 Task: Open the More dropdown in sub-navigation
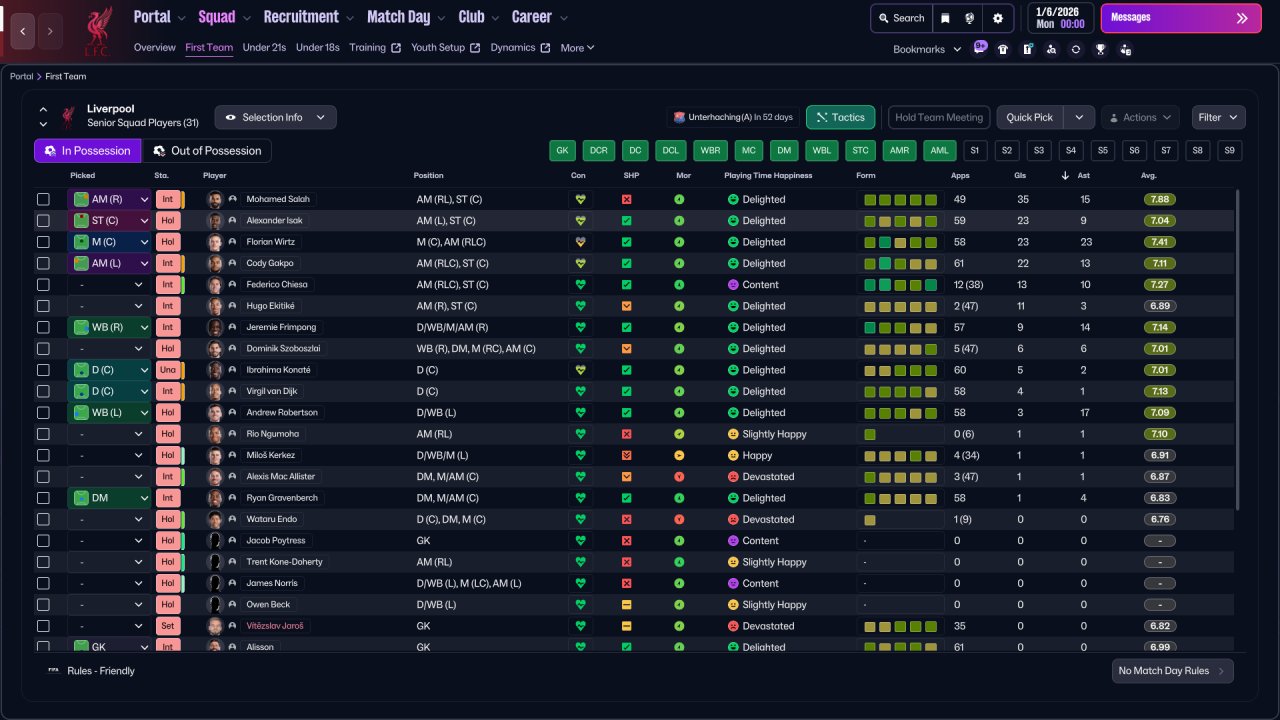tap(578, 47)
